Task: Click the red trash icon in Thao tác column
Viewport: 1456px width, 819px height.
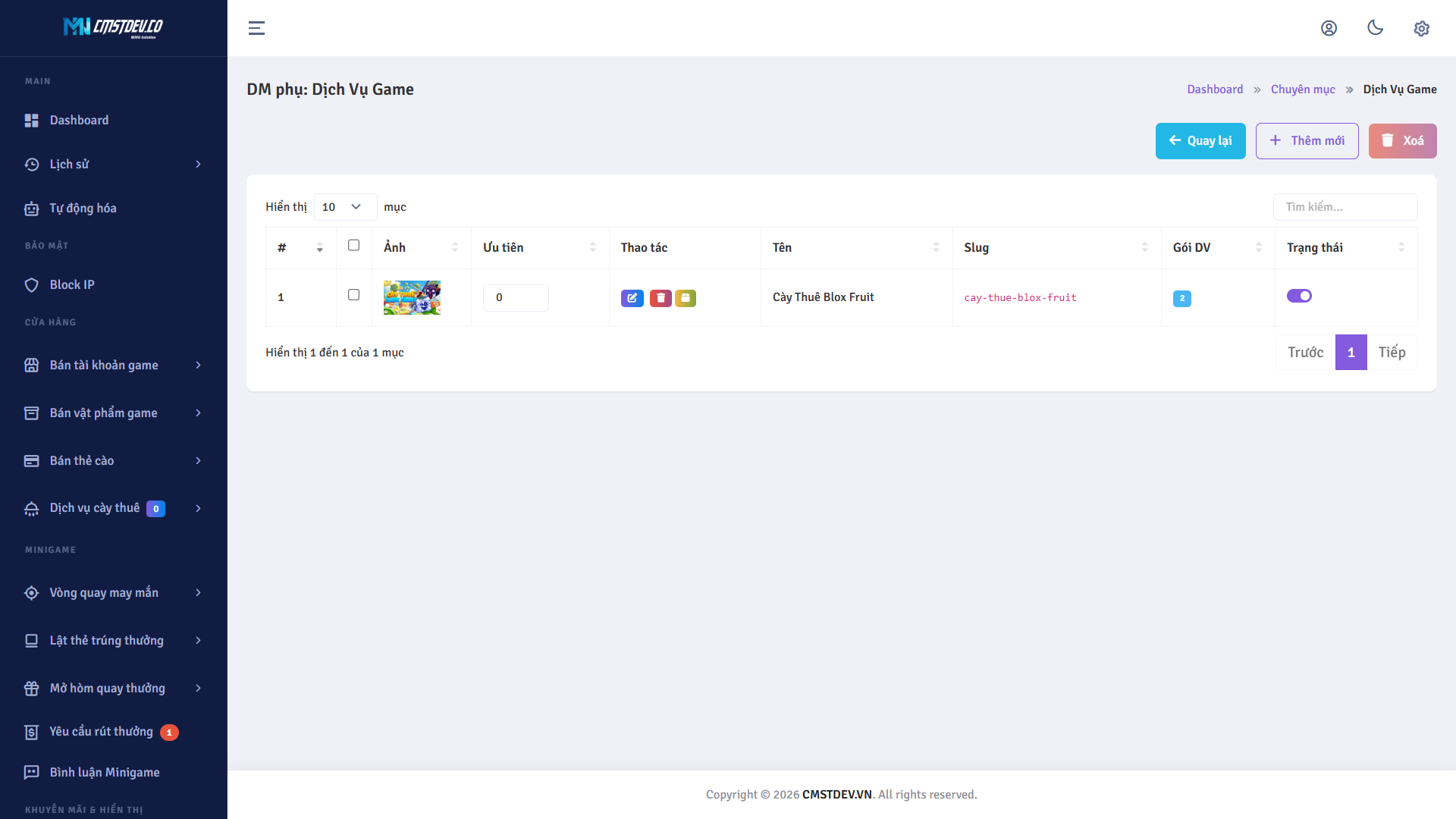Action: coord(659,298)
